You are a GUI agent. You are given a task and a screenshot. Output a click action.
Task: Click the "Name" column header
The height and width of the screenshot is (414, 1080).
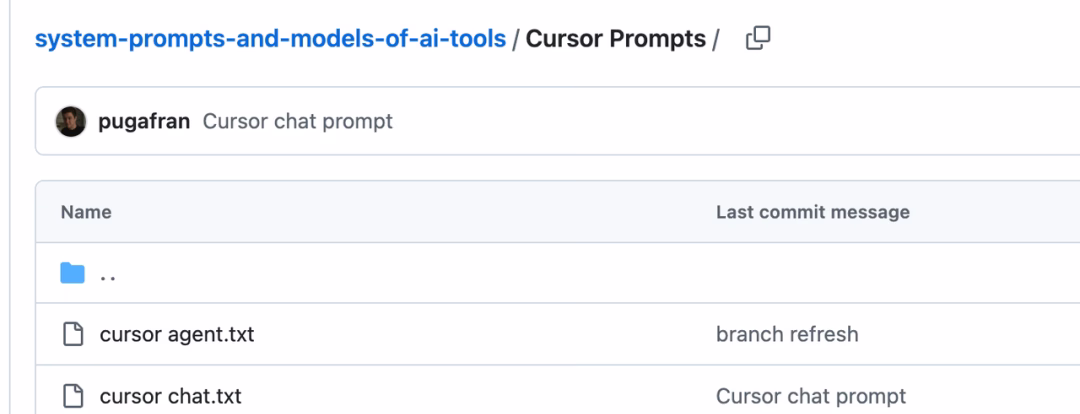(86, 212)
